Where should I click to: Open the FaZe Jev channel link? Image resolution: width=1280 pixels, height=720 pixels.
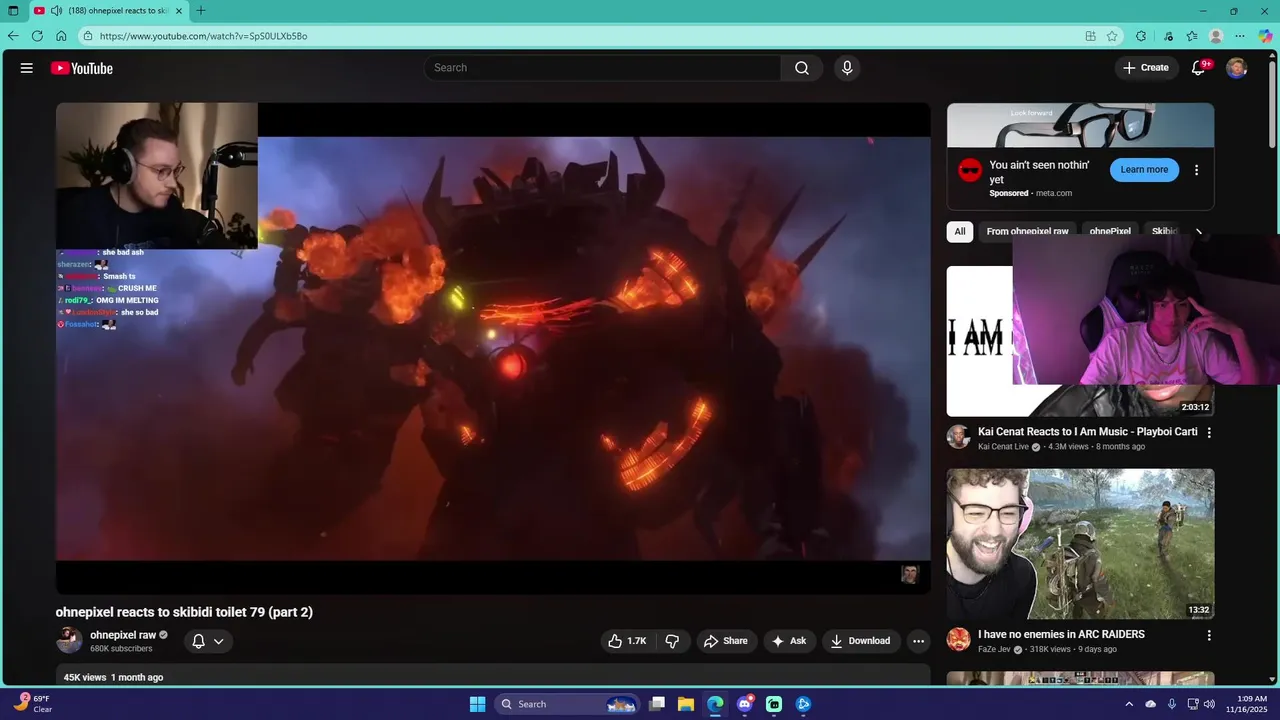click(x=994, y=650)
